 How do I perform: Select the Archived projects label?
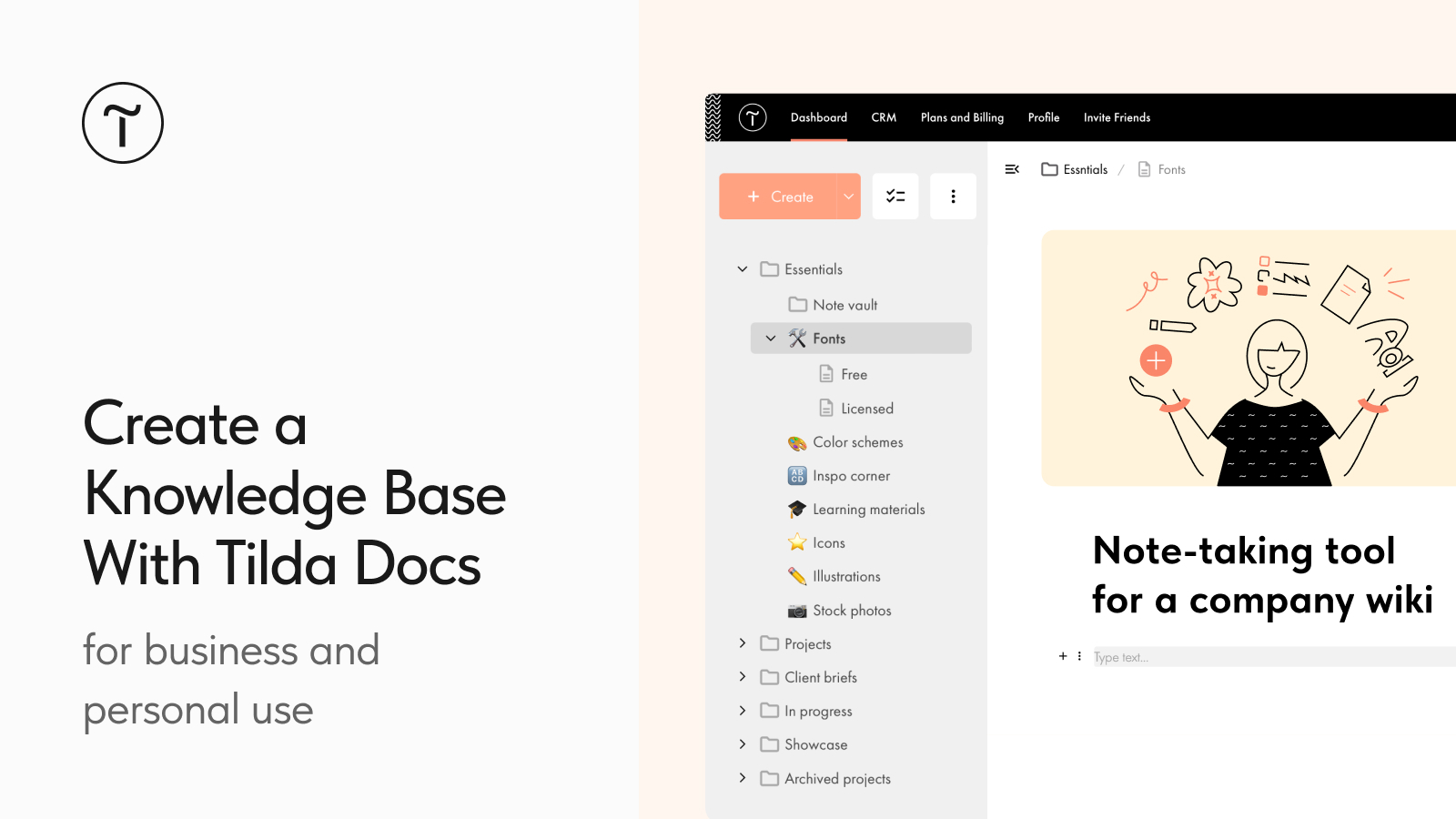tap(837, 779)
